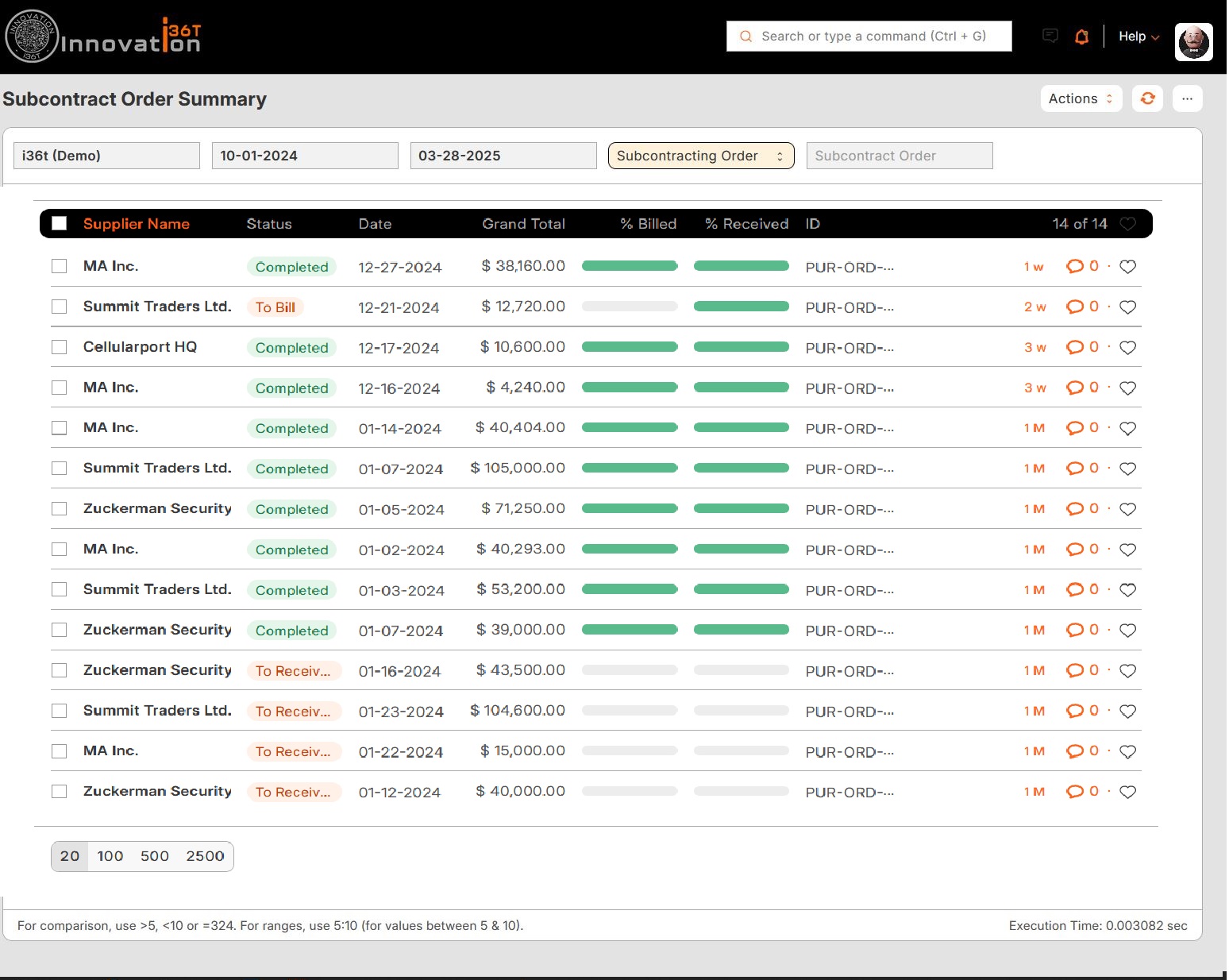Screen dimensions: 1229x980
Task: Open the Subcontracting Order select dropdown
Action: point(700,156)
